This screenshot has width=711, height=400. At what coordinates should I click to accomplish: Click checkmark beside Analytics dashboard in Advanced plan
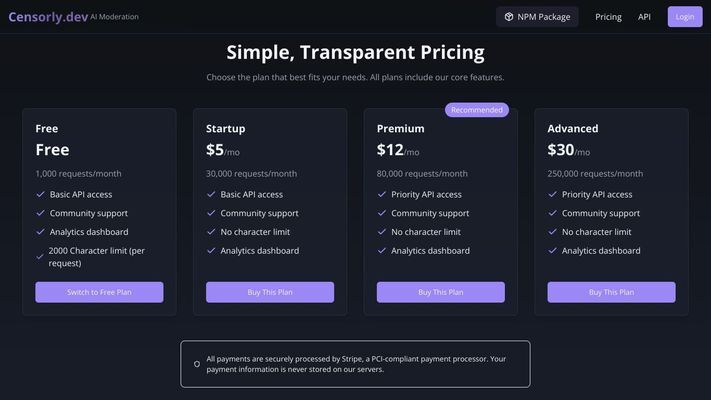(552, 250)
